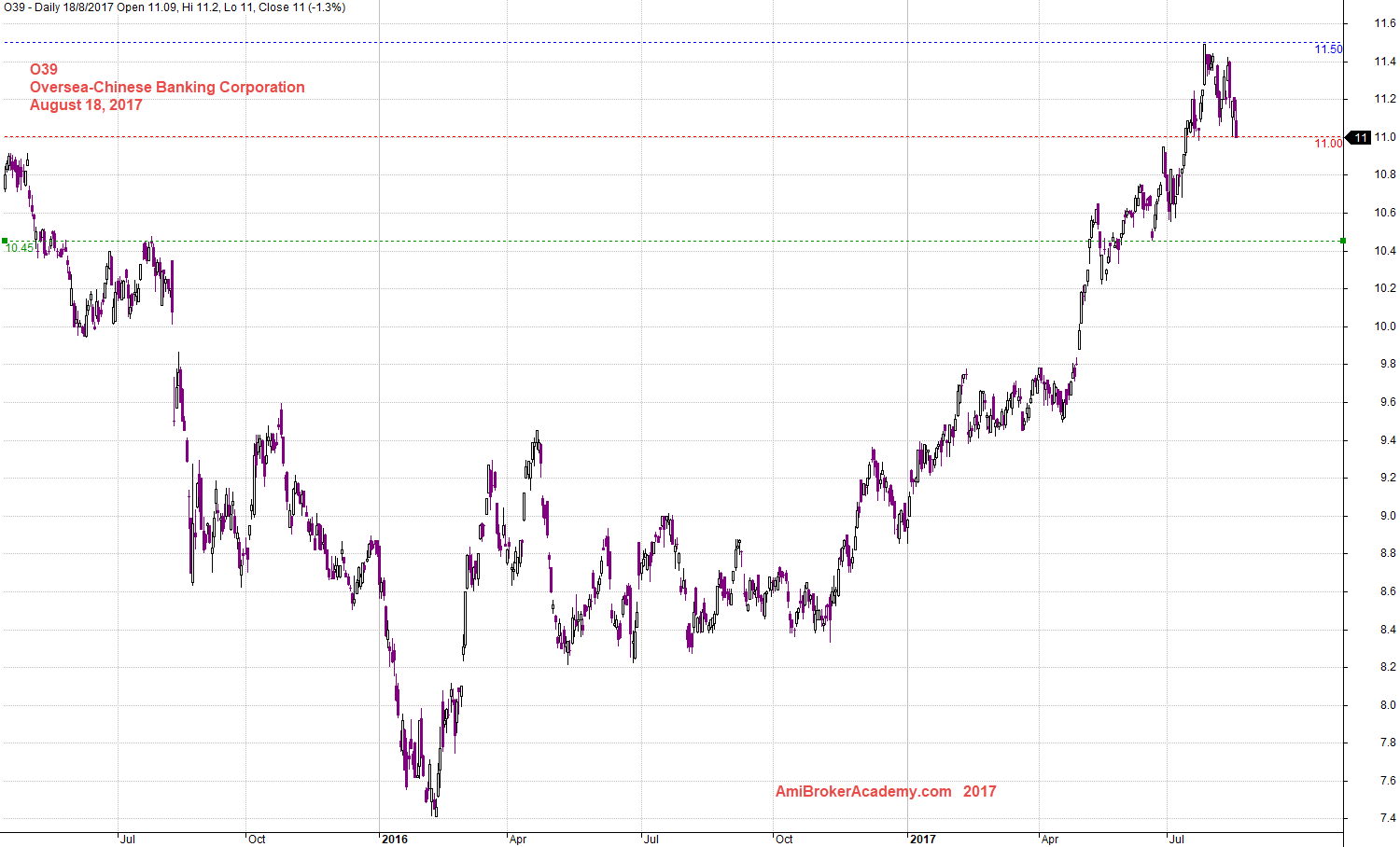Click the 2017 year label on time axis
1400x847 pixels.
[922, 840]
